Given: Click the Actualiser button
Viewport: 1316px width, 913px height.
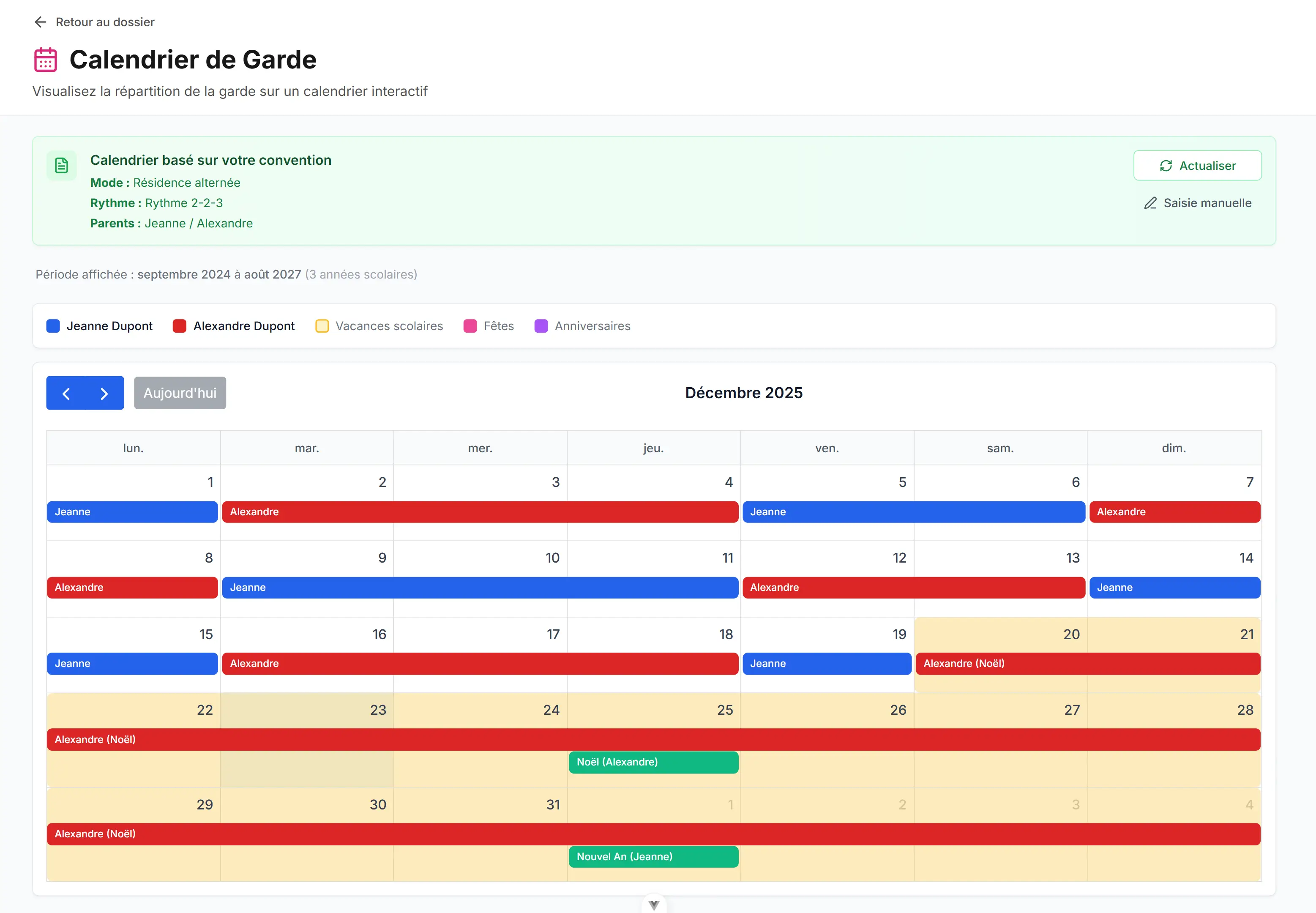Looking at the screenshot, I should coord(1198,165).
